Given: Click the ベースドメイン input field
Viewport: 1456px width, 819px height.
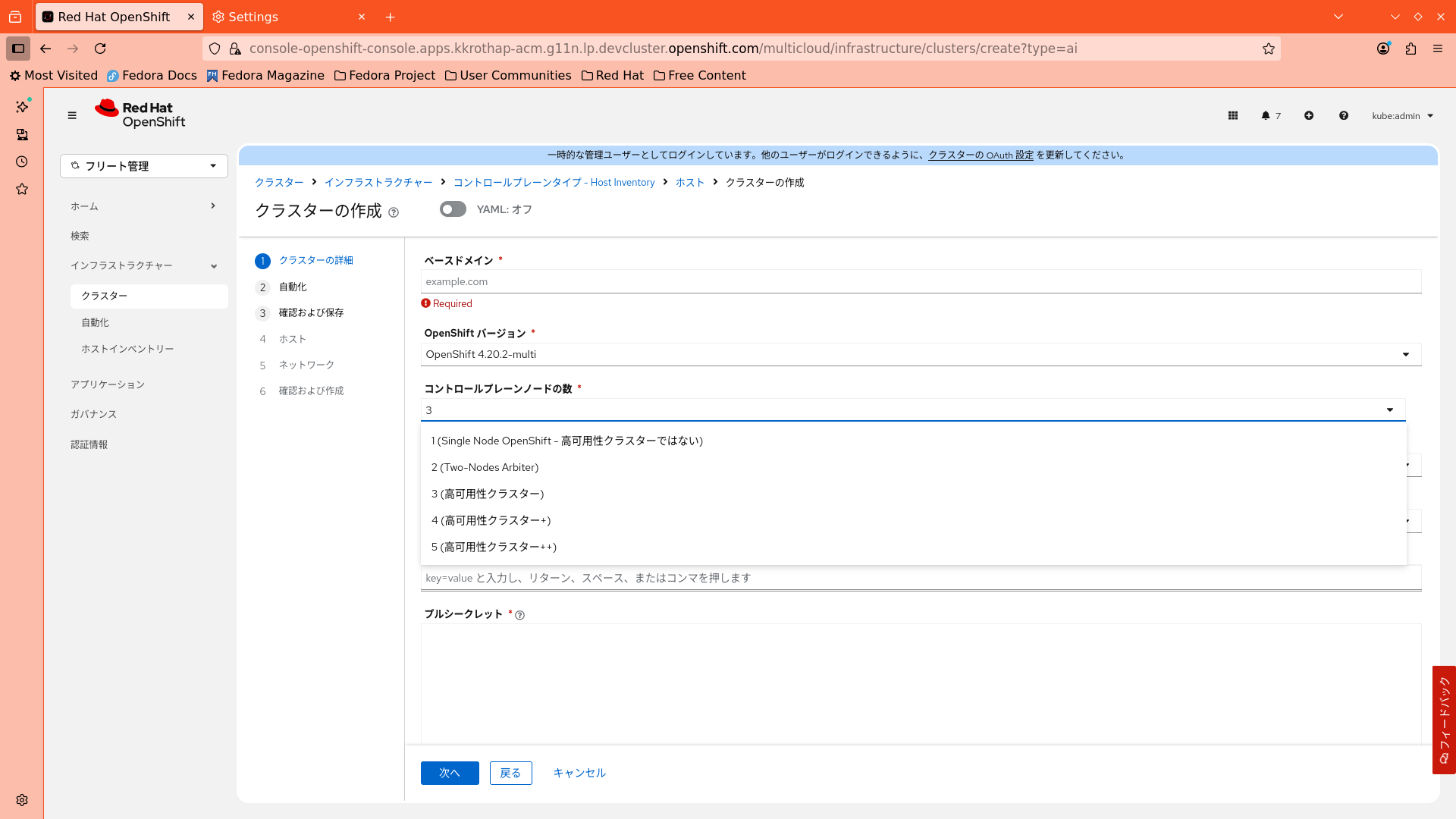Looking at the screenshot, I should point(921,281).
